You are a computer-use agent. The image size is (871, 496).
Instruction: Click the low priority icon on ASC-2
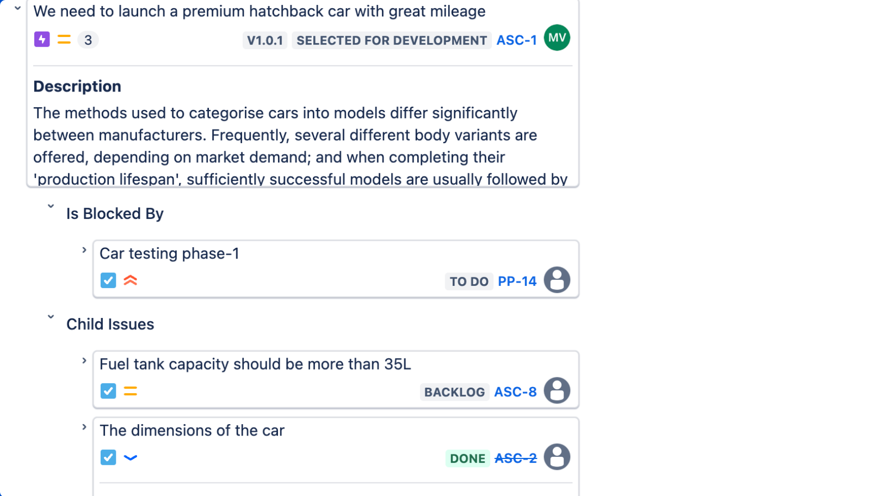130,458
